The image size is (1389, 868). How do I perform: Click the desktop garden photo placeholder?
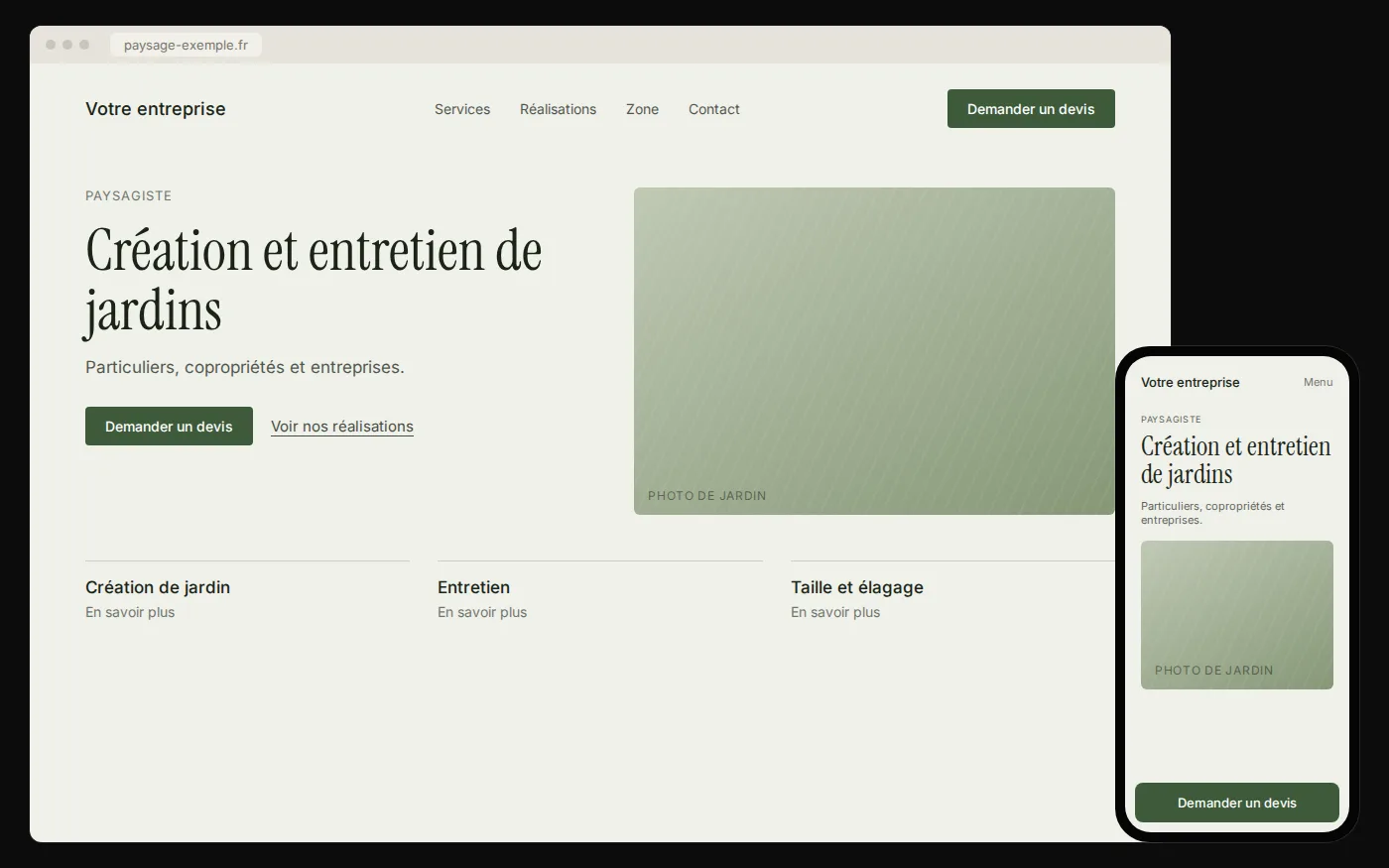[x=874, y=351]
